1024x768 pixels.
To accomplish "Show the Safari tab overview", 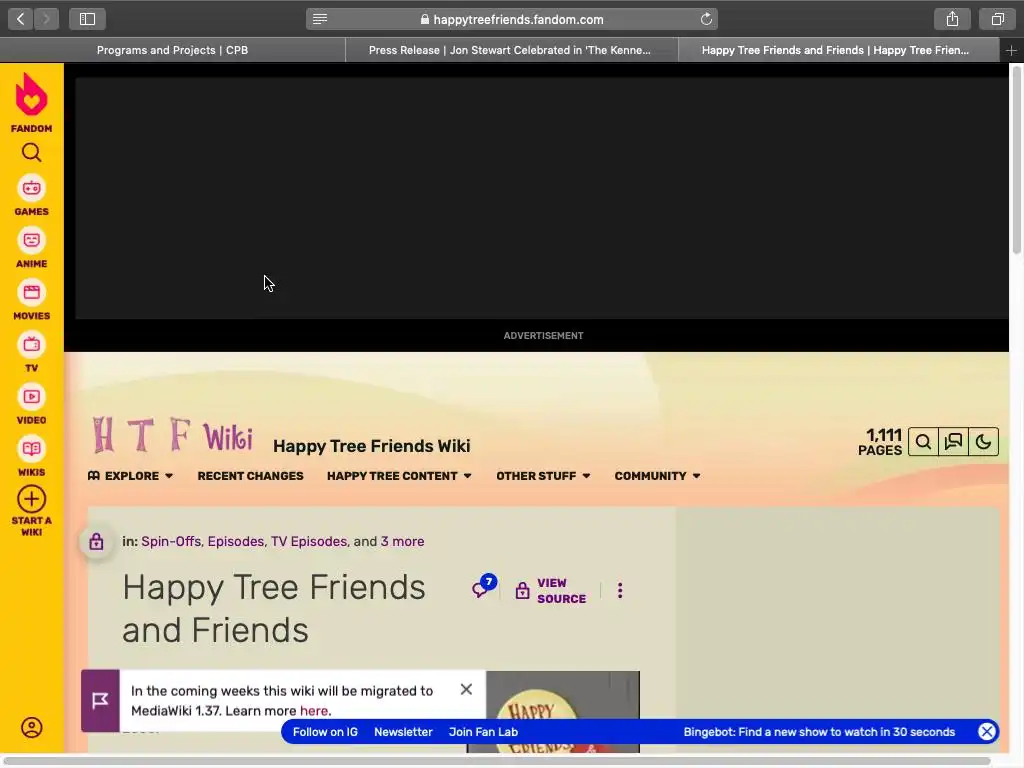I will [x=997, y=19].
